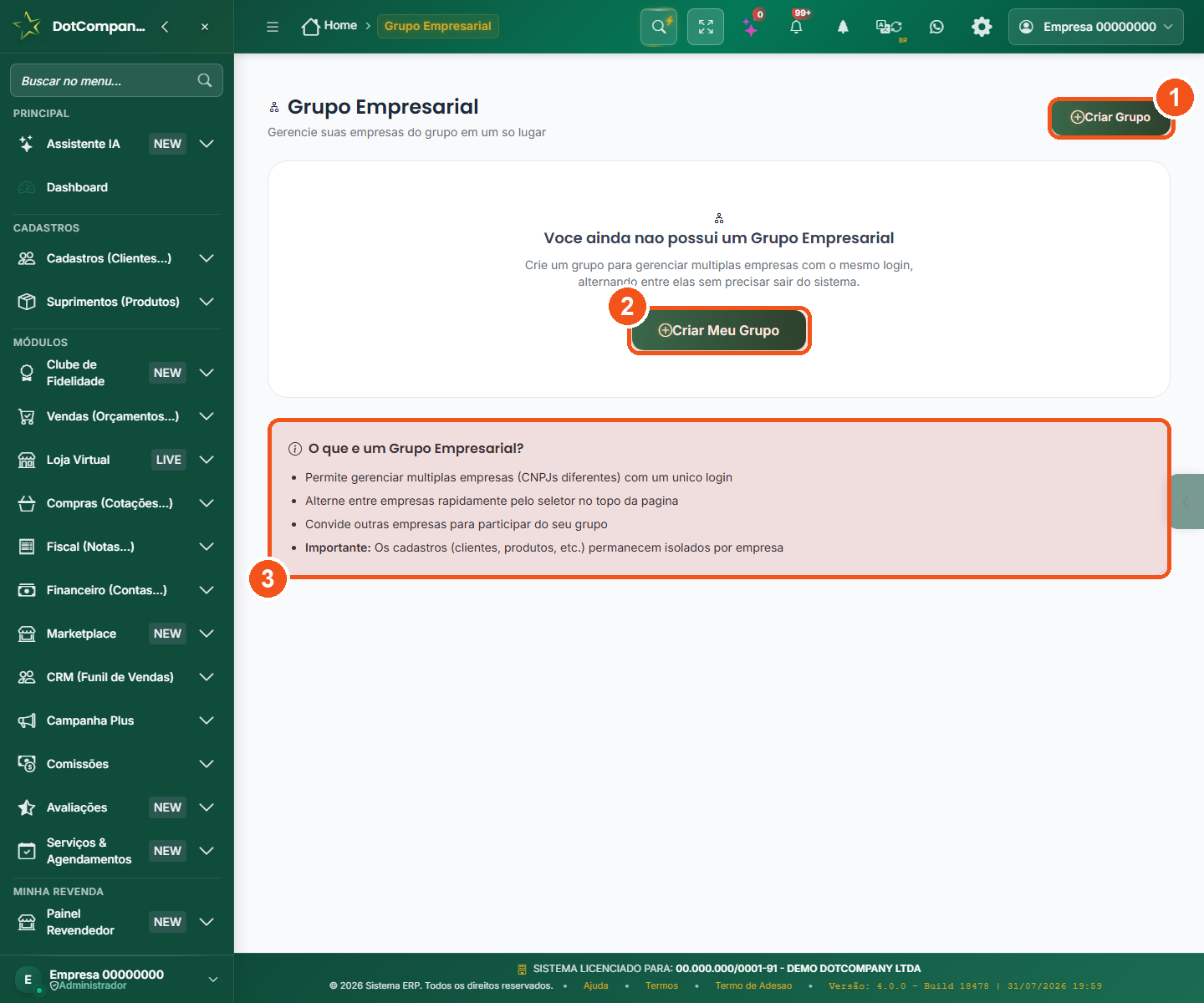Click the Fiscal notes icon
Viewport: 1204px width, 1003px height.
pyautogui.click(x=27, y=547)
